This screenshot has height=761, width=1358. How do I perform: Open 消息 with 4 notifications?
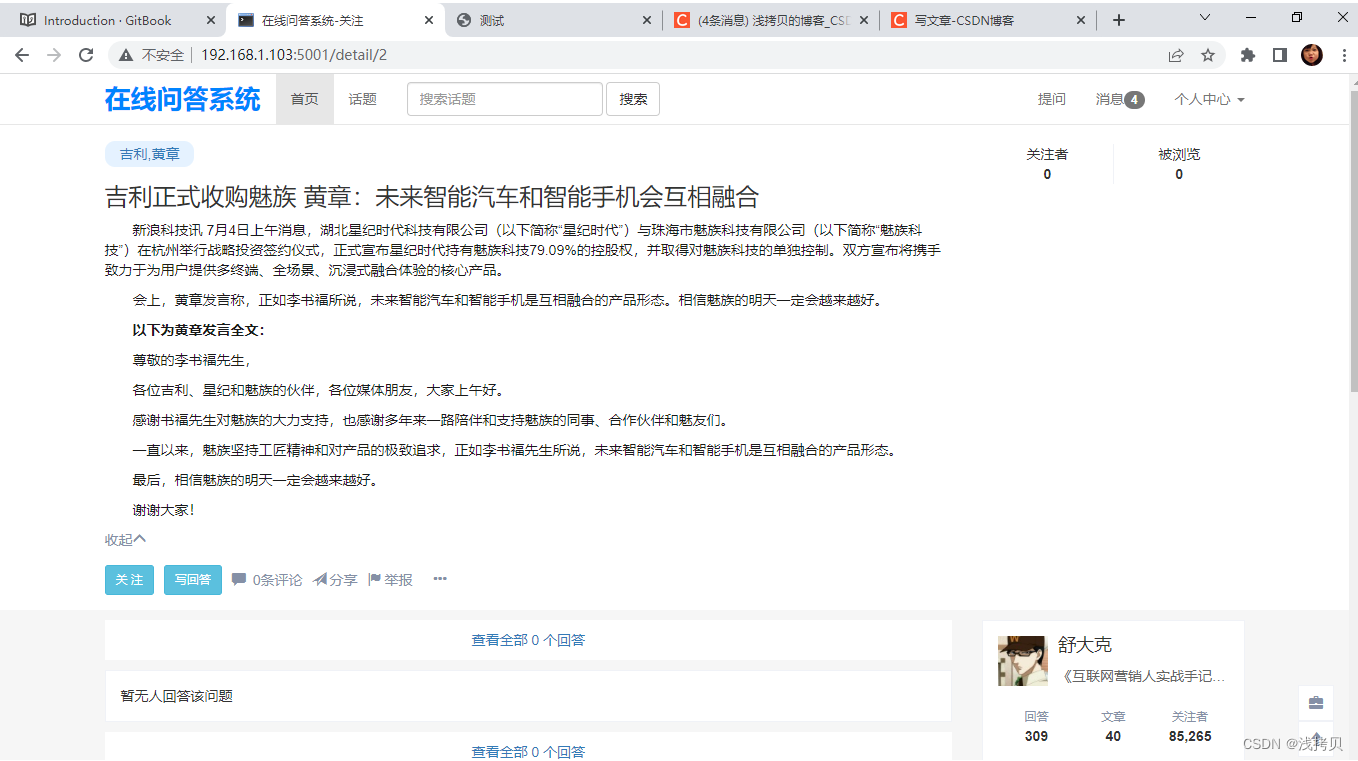point(1120,99)
